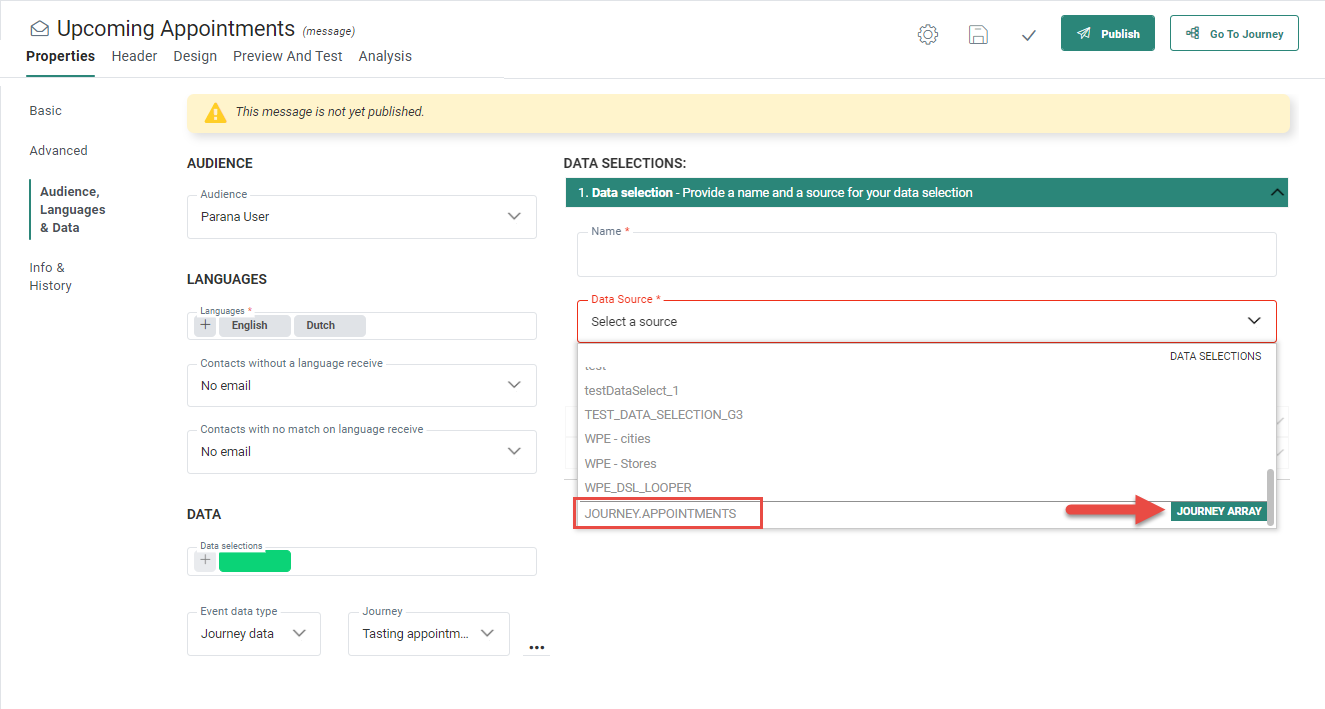The height and width of the screenshot is (709, 1325).
Task: Click the envelope icon beside message title
Action: pyautogui.click(x=40, y=29)
